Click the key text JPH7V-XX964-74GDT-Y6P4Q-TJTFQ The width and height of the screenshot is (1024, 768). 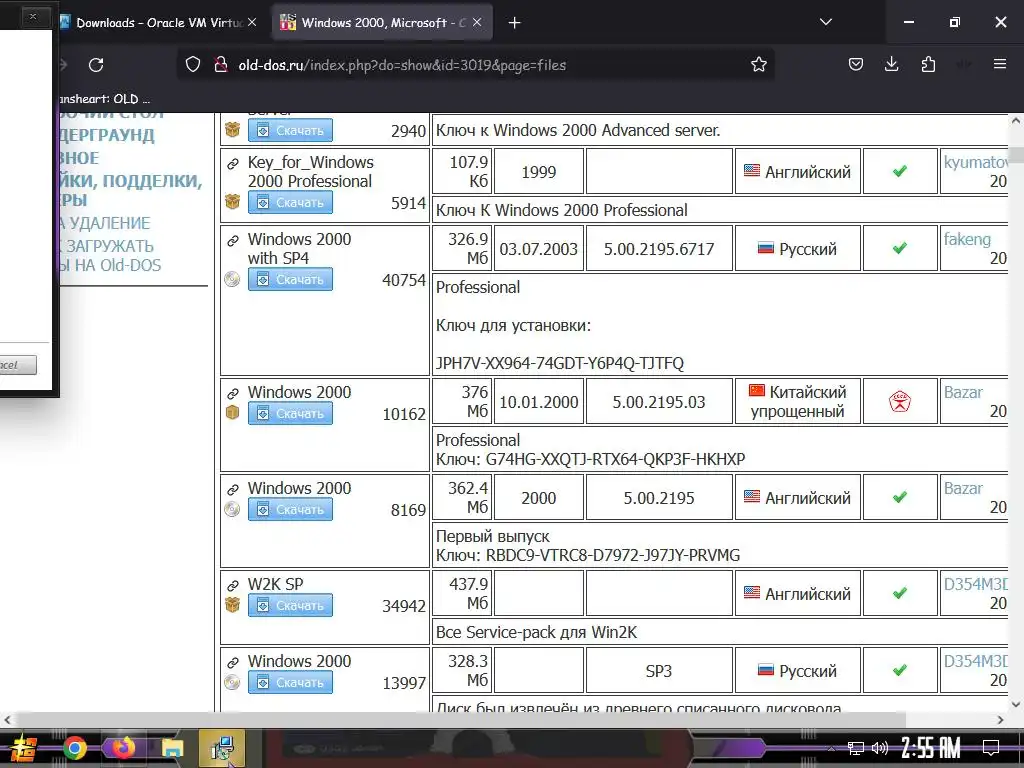(560, 363)
